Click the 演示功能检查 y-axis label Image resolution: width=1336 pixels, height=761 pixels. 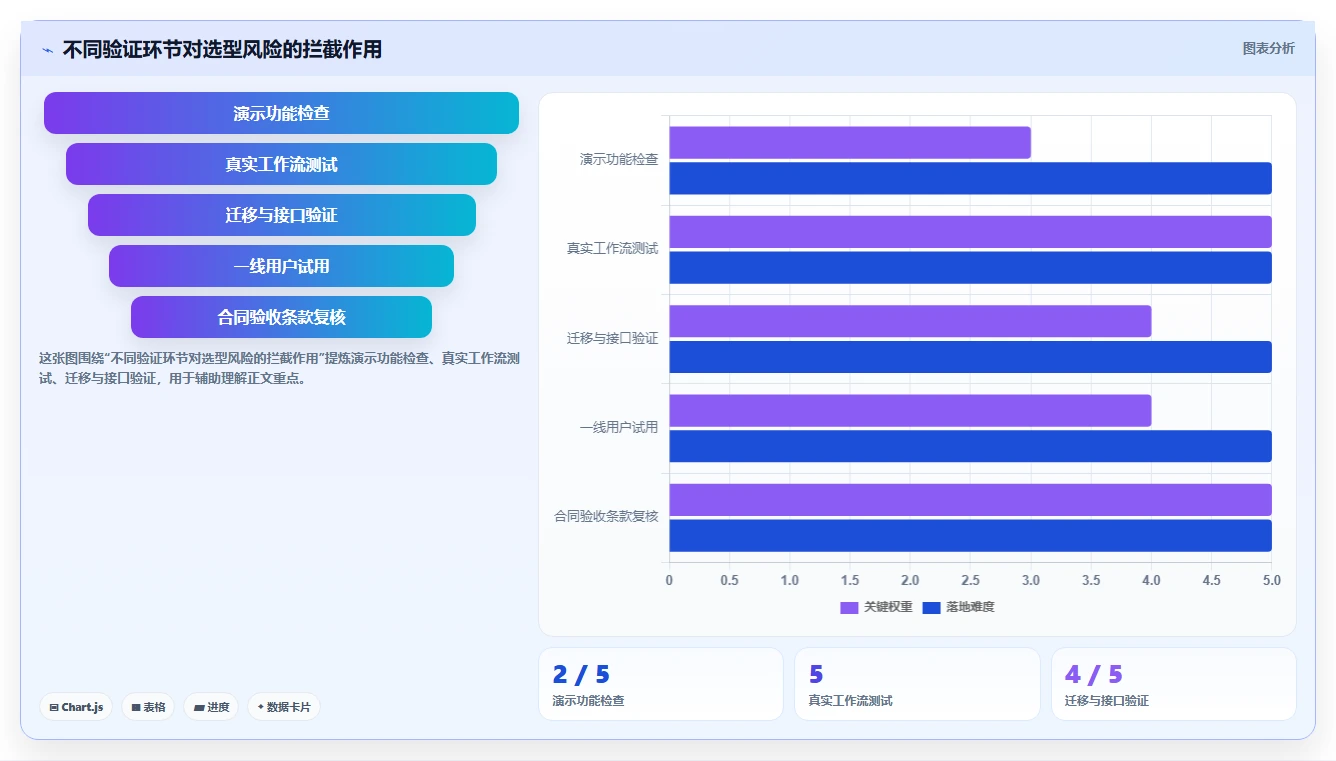tap(619, 159)
